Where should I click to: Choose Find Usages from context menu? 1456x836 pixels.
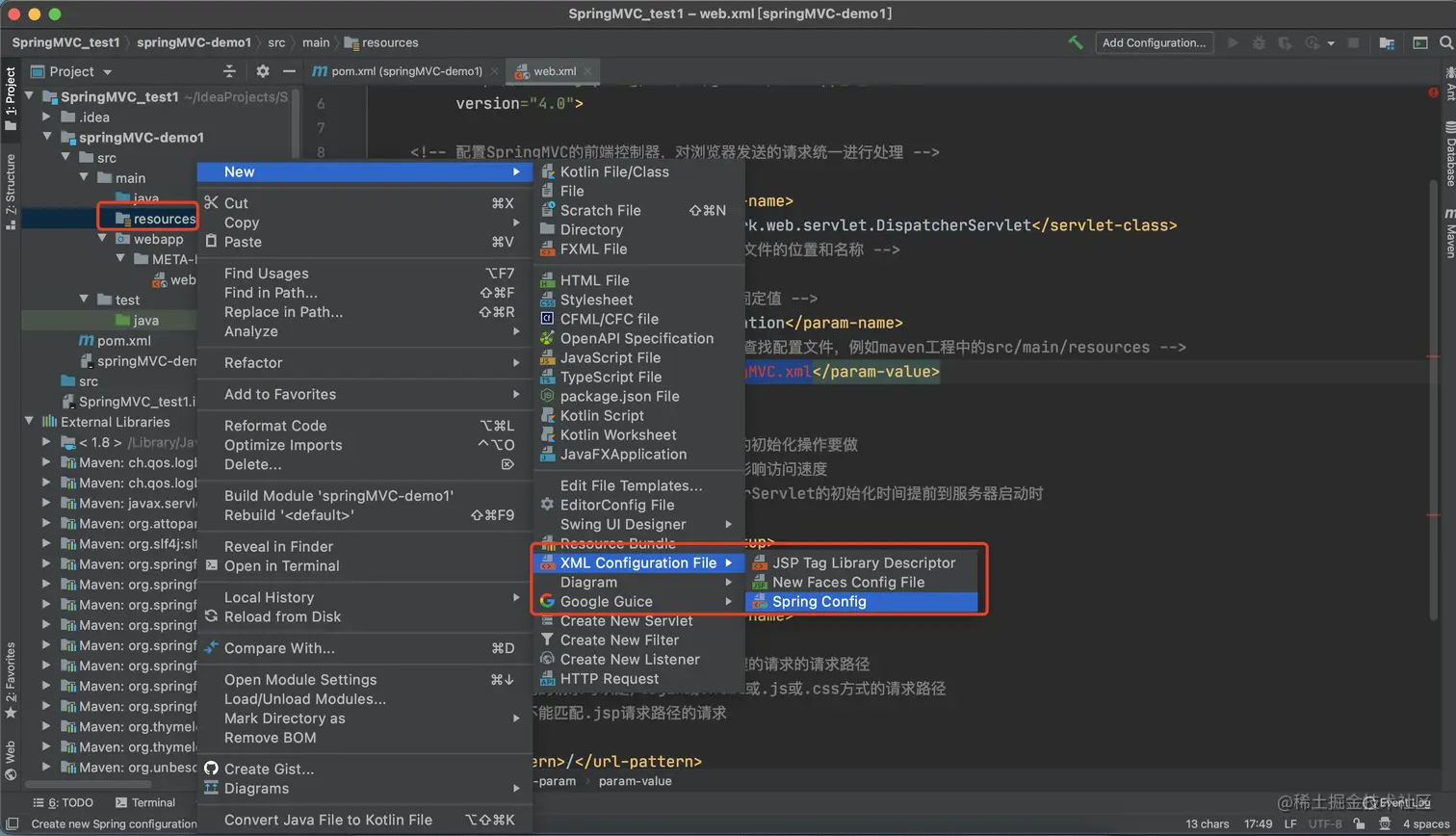(x=364, y=274)
